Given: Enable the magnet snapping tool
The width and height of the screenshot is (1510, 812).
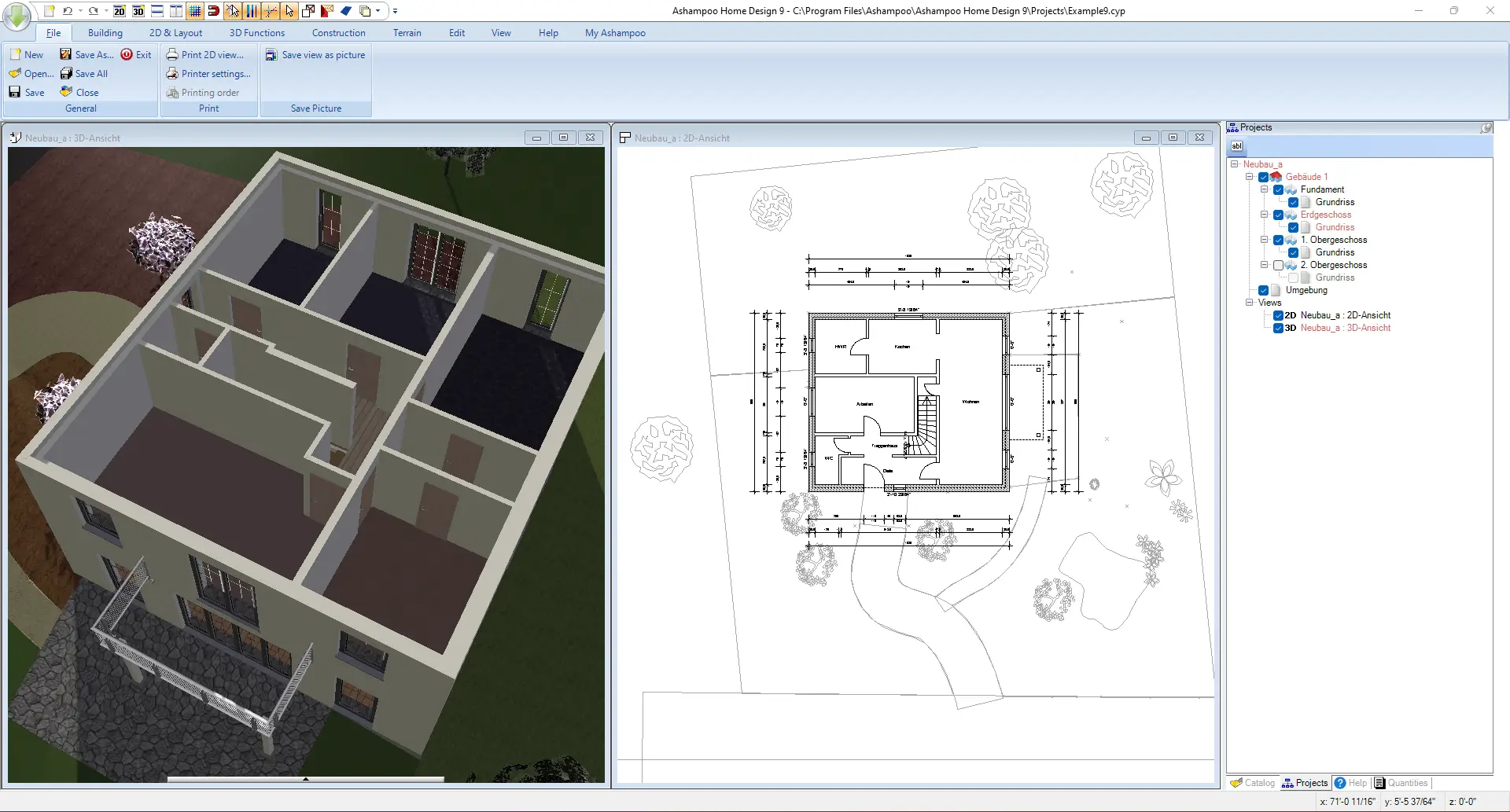Looking at the screenshot, I should click(213, 11).
